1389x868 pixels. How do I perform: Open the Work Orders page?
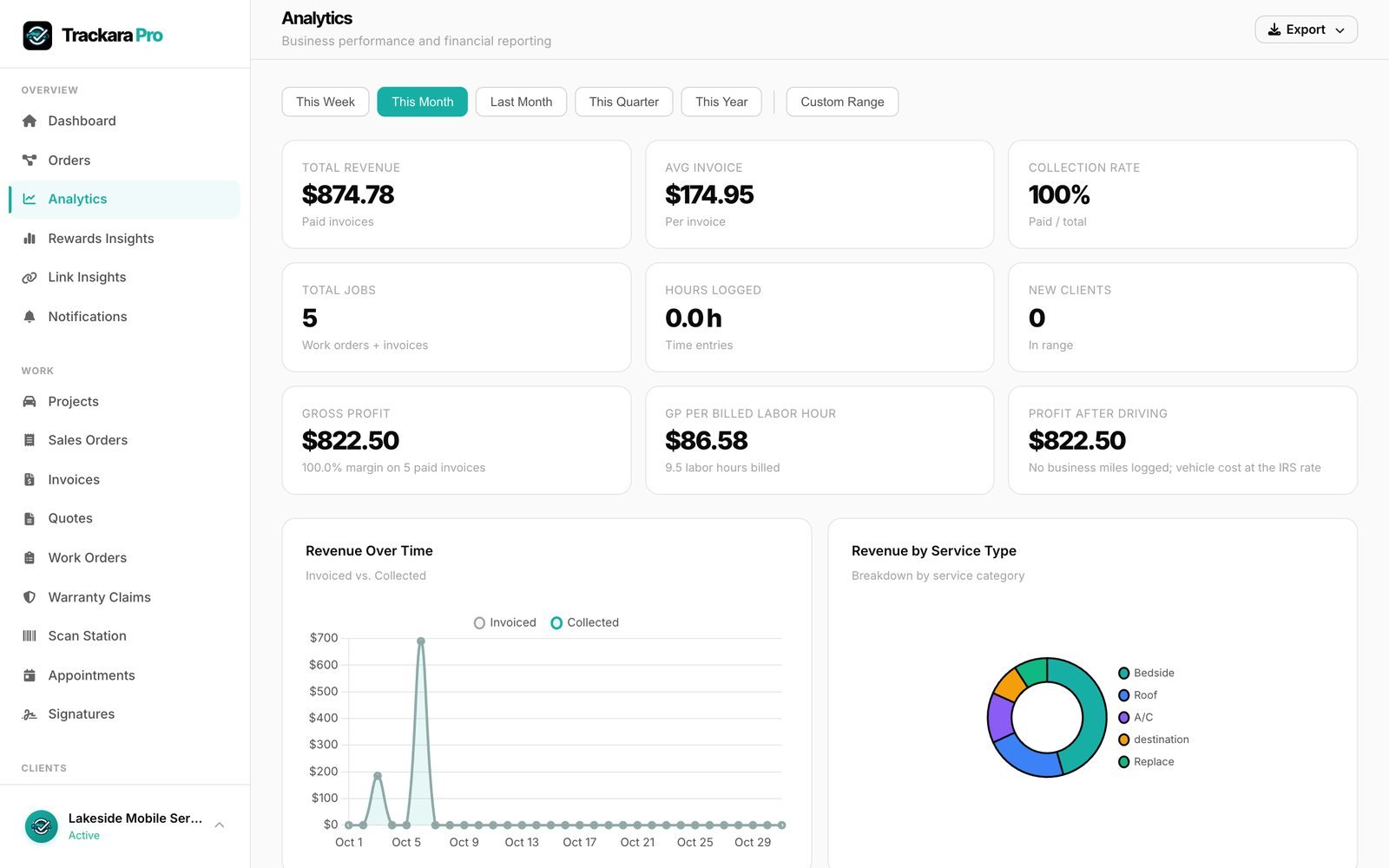[x=124, y=557]
